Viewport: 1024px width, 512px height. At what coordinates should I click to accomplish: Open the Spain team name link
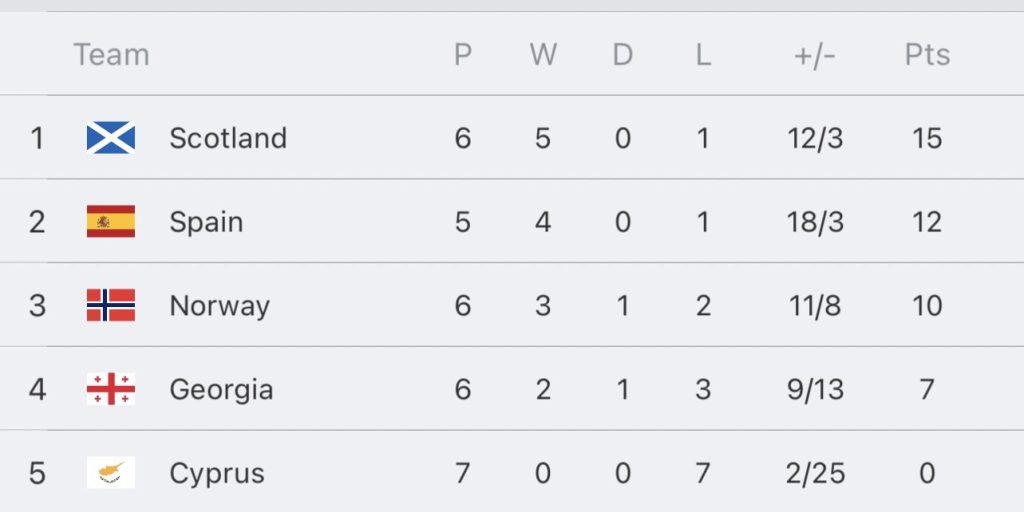[x=206, y=222]
